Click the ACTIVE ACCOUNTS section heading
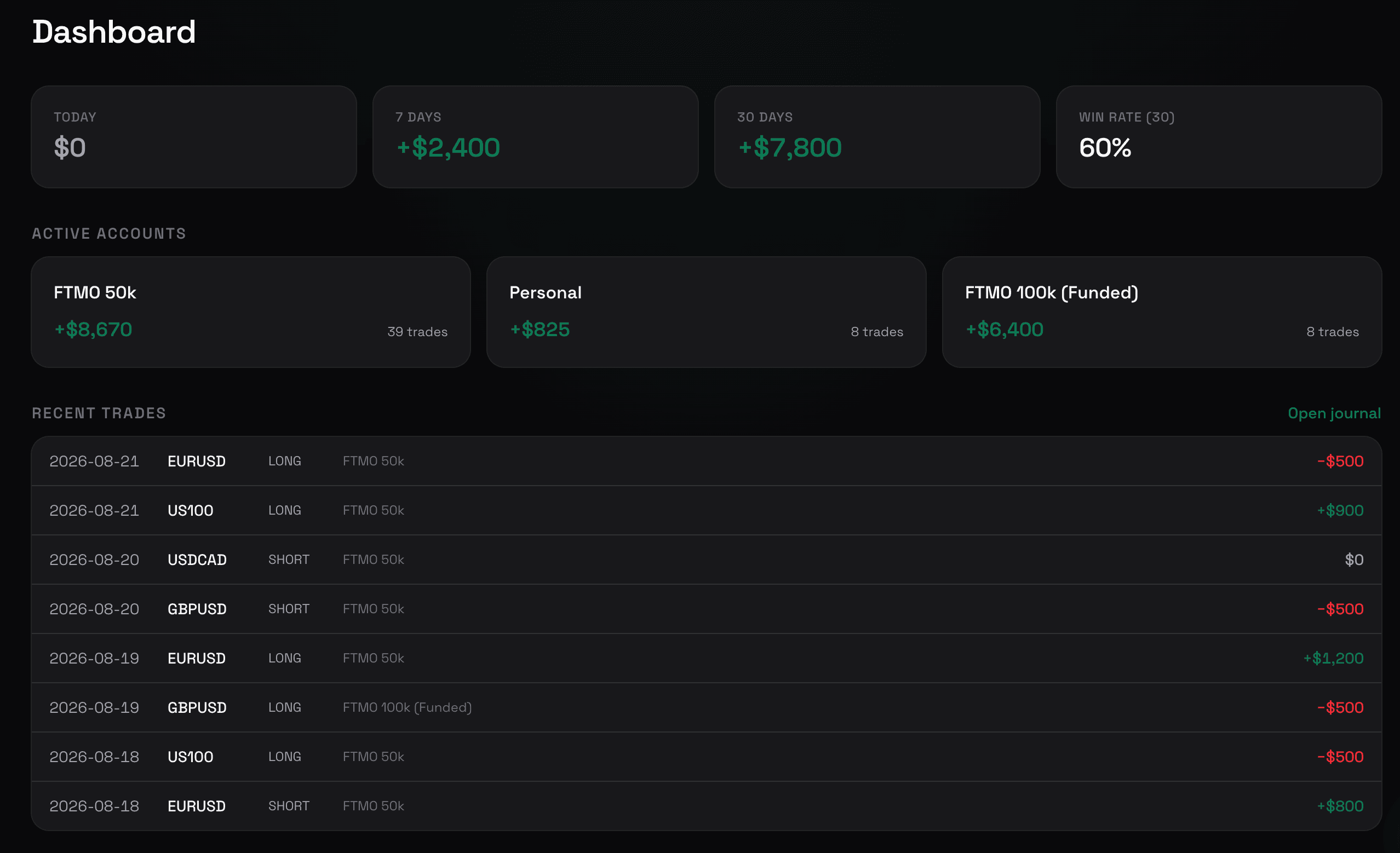 pyautogui.click(x=108, y=233)
